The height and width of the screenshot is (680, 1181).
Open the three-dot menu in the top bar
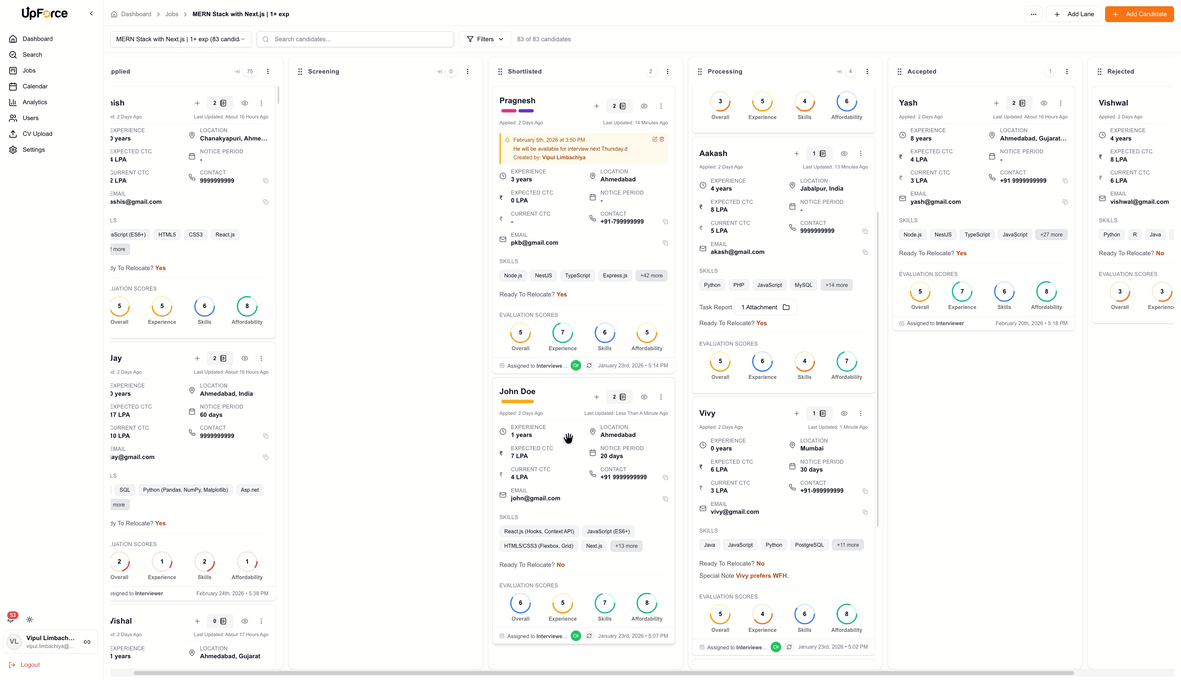pos(1035,14)
